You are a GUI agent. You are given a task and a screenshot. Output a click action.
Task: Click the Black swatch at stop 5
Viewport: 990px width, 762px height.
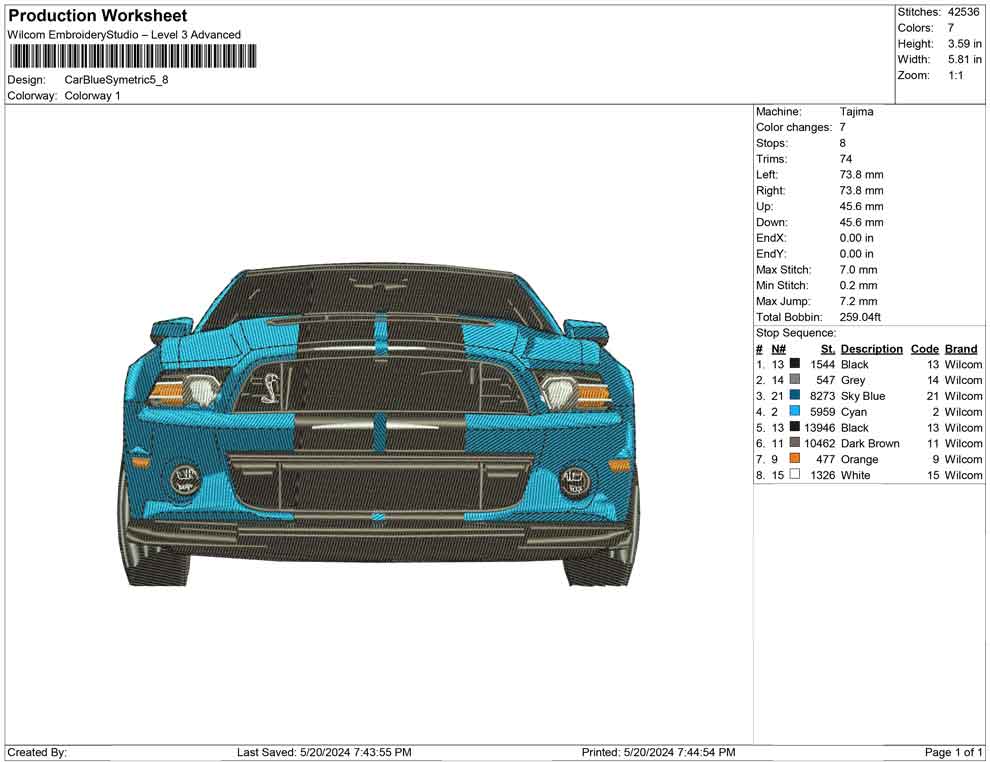(x=794, y=427)
